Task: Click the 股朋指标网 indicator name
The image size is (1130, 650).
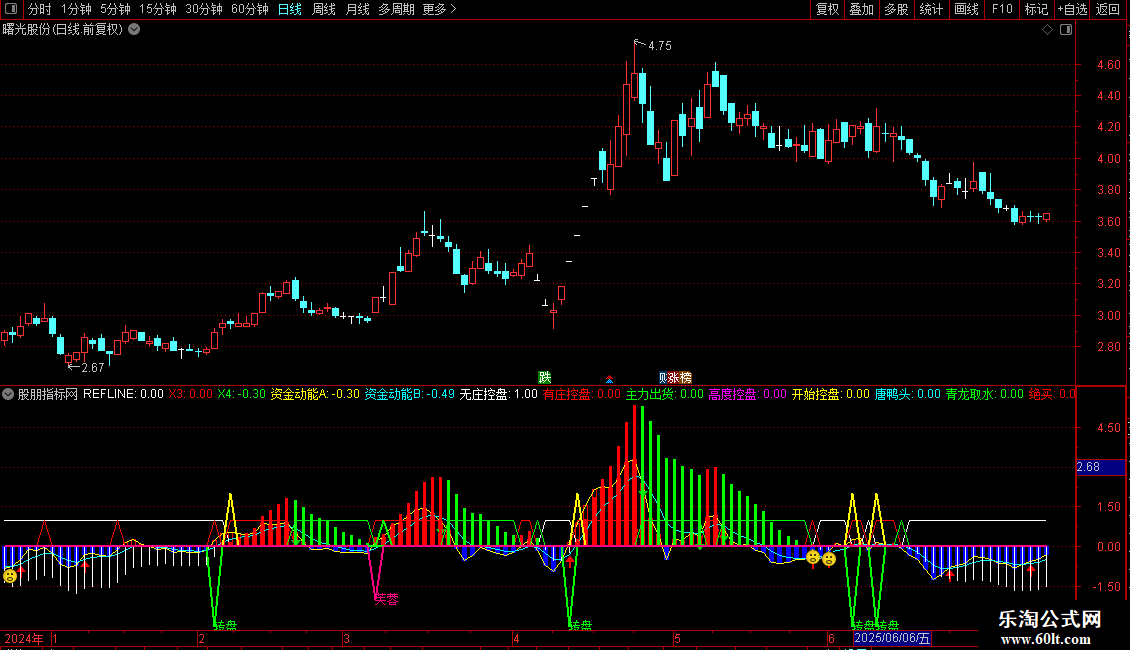Action: (48, 394)
